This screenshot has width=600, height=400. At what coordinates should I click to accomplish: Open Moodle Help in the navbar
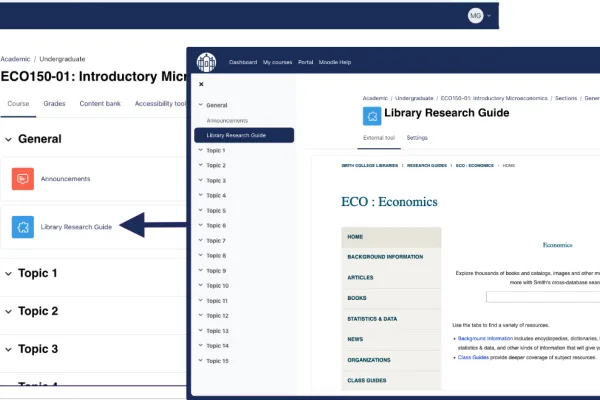pos(335,62)
